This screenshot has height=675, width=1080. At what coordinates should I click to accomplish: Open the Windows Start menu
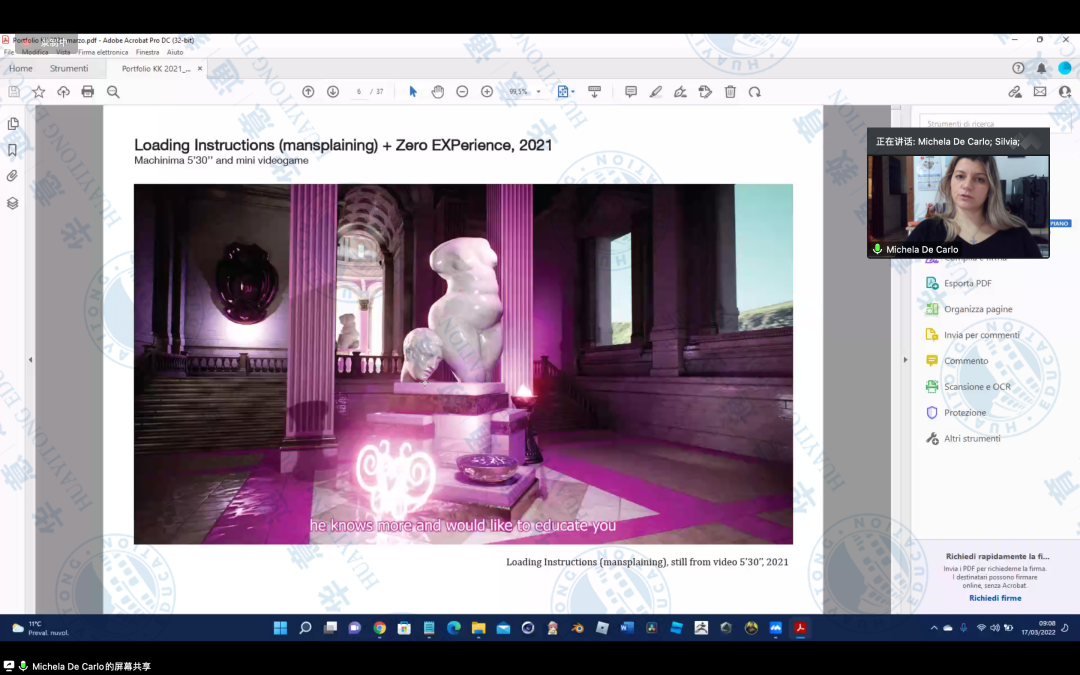pyautogui.click(x=280, y=627)
